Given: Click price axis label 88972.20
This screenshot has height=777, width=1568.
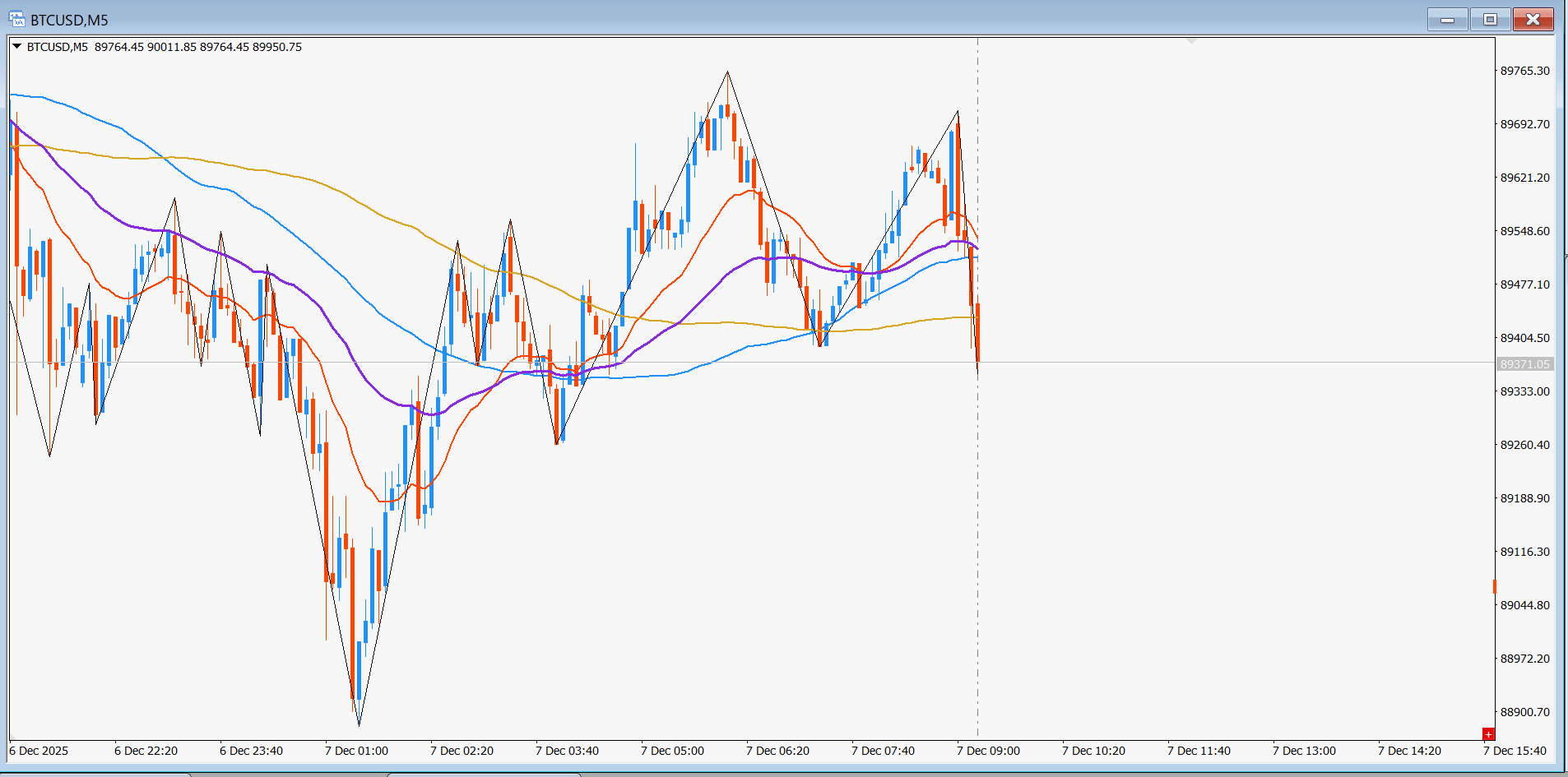Looking at the screenshot, I should (1524, 659).
